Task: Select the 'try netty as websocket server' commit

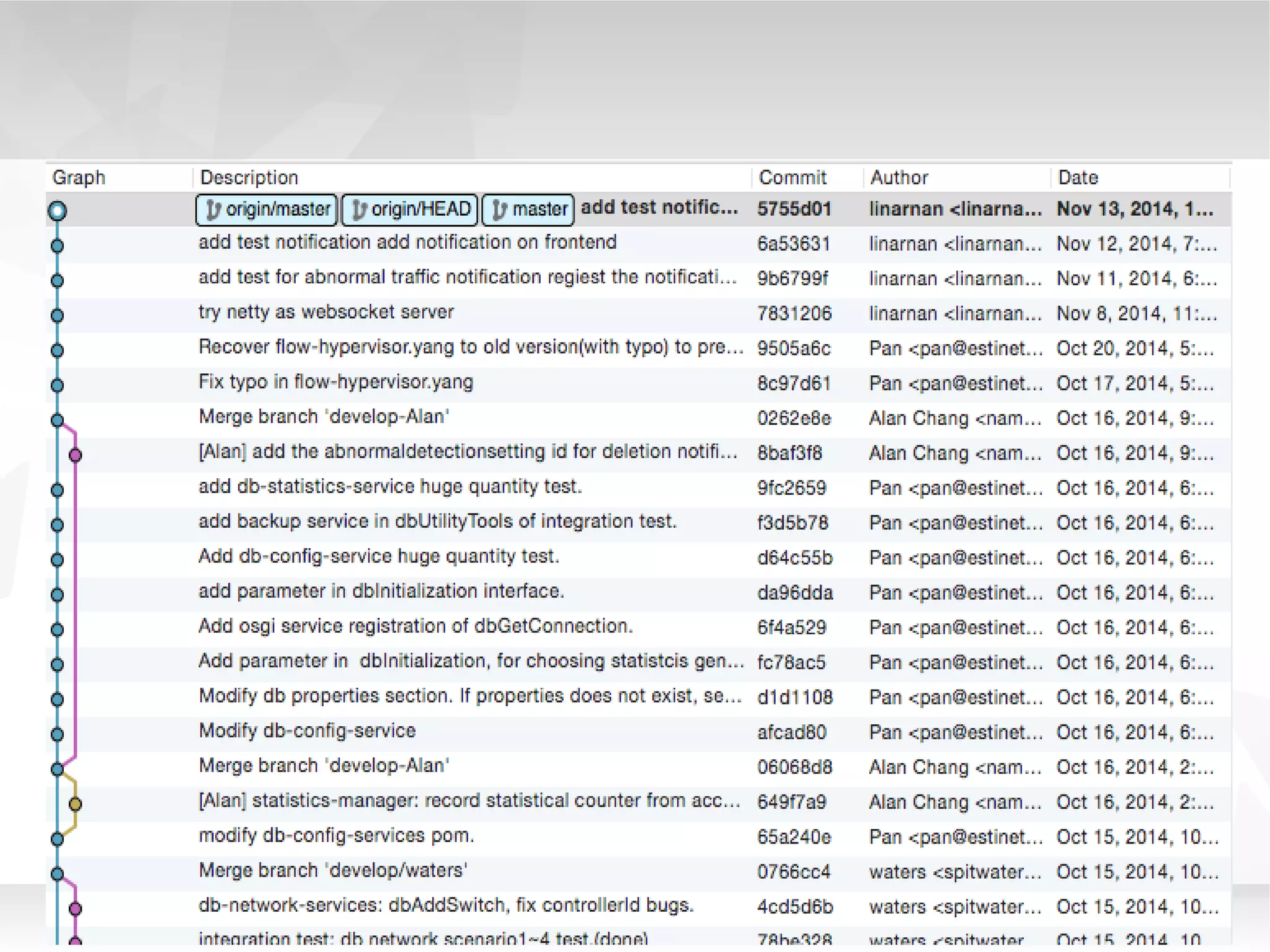Action: tap(326, 312)
